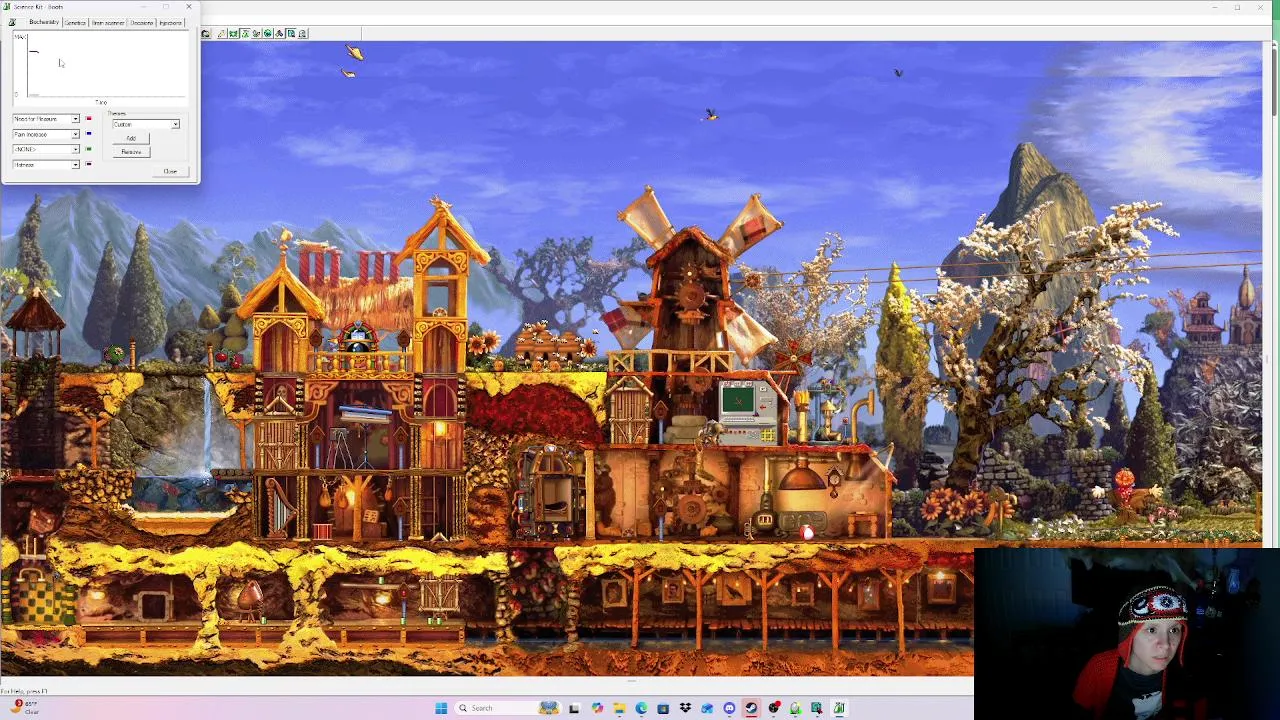Open the Windows Start menu

441,708
